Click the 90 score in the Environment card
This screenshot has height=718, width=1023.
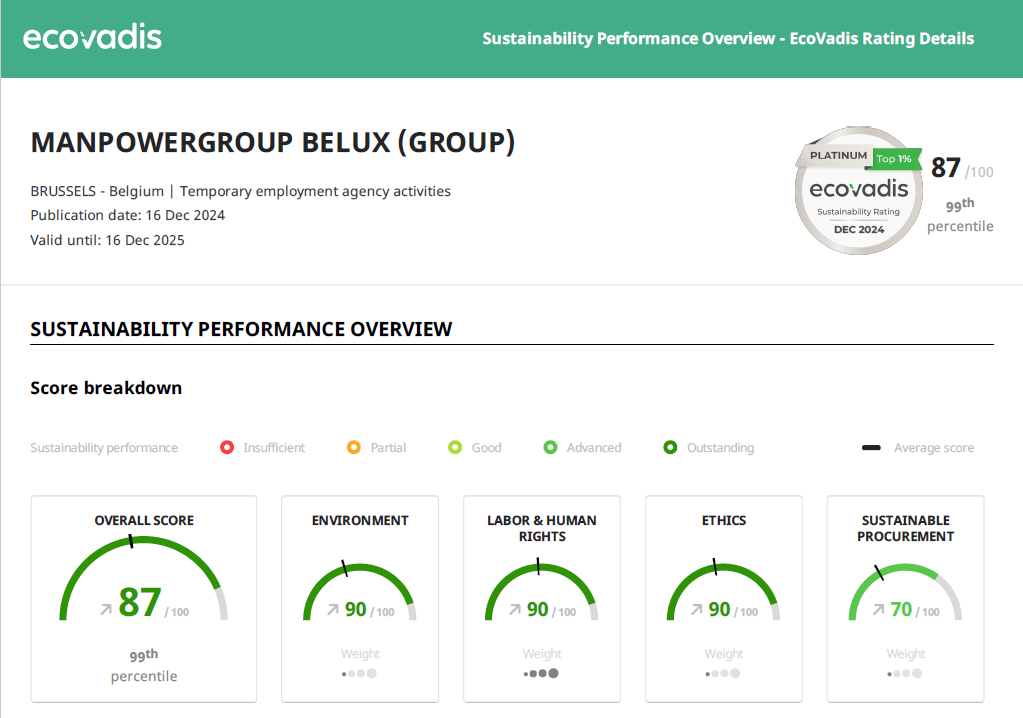click(356, 609)
